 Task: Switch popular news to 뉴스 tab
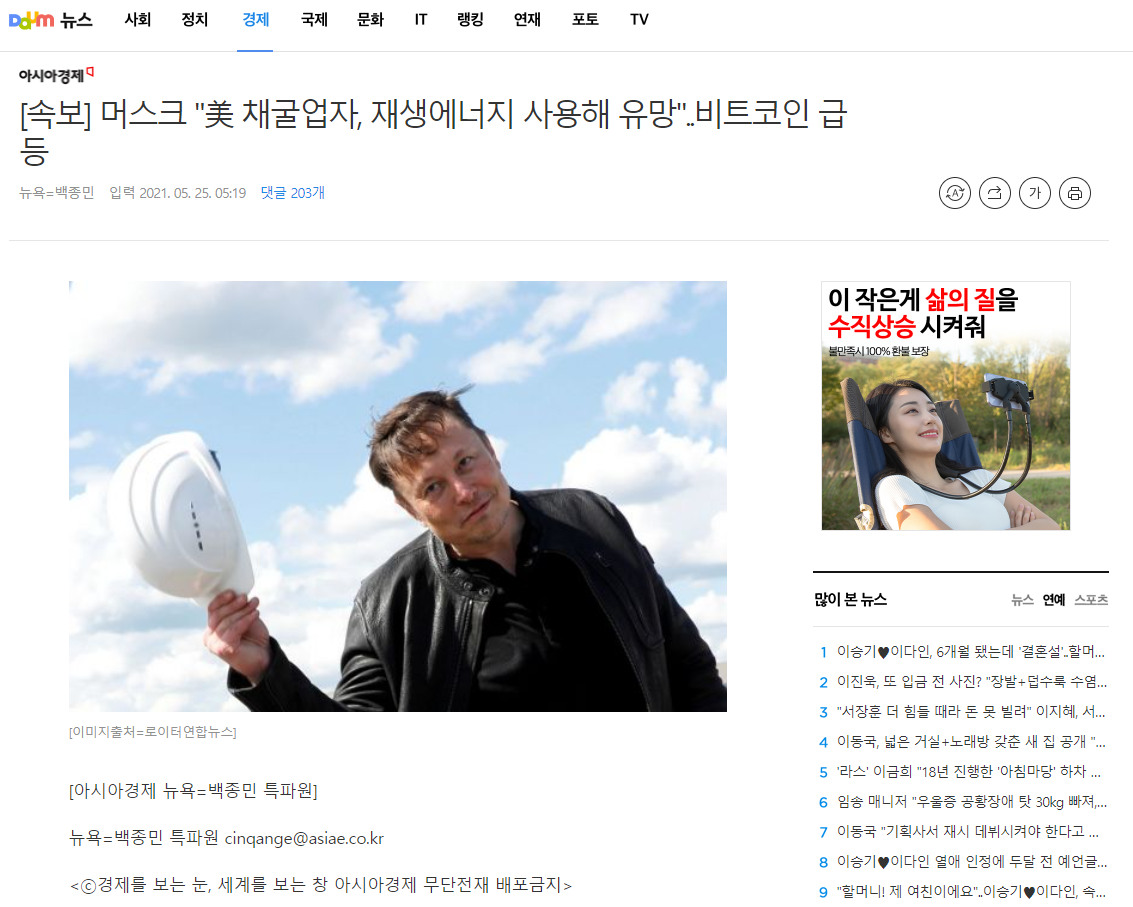click(1022, 600)
